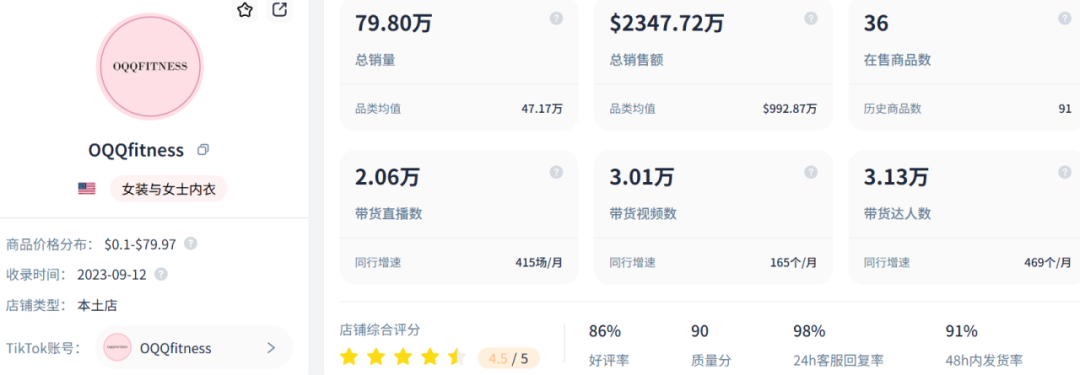The width and height of the screenshot is (1080, 375).
Task: Click the OQQfitness shop title
Action: click(x=136, y=150)
